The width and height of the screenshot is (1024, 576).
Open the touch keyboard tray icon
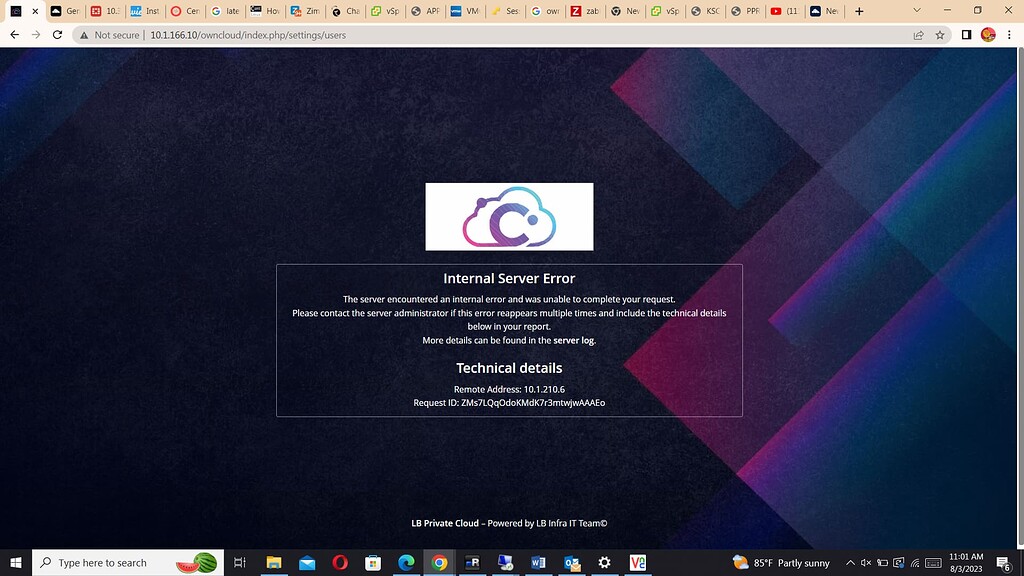point(933,562)
